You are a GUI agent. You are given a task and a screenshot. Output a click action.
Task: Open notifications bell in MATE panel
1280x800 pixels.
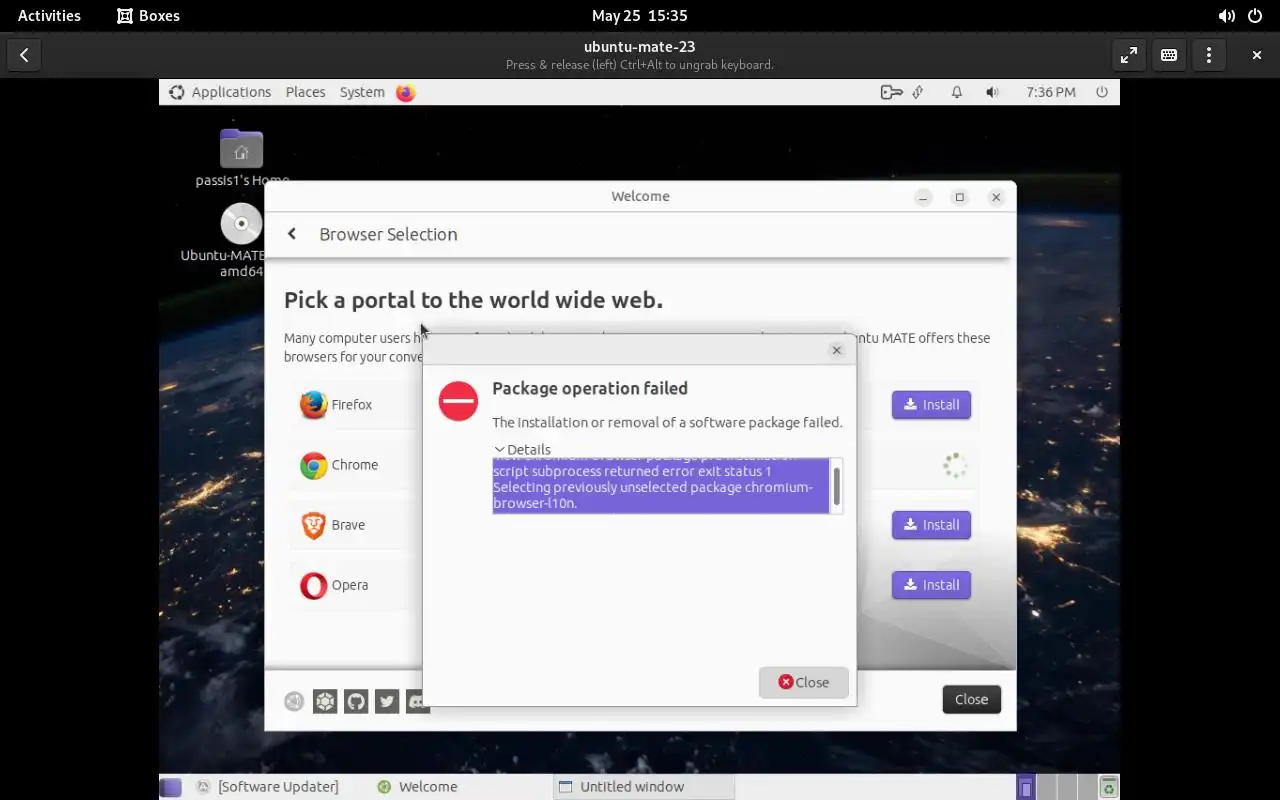957,92
